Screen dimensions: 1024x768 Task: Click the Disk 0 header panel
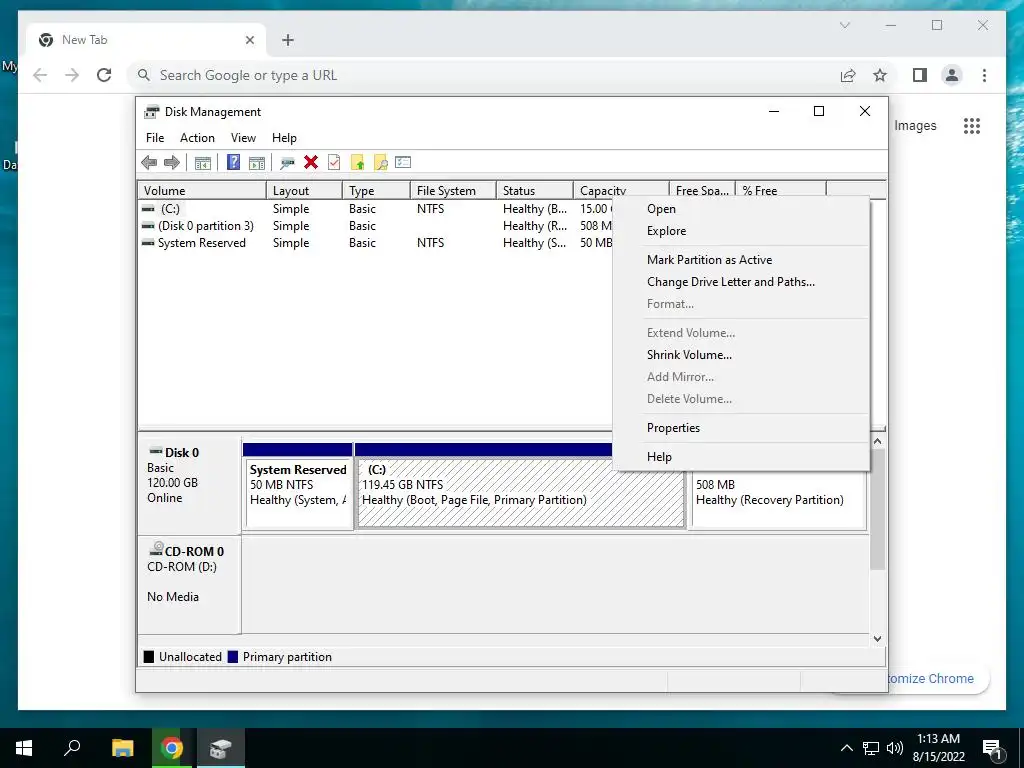189,487
